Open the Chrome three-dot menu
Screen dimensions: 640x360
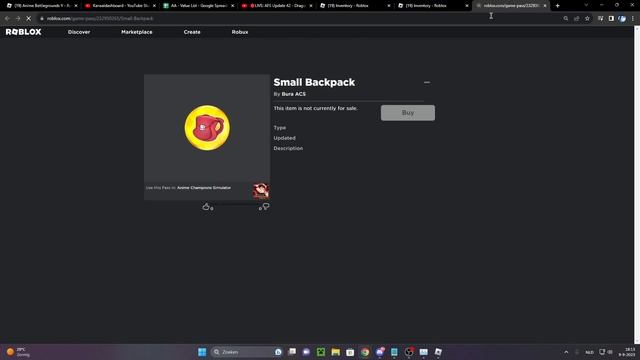pyautogui.click(x=633, y=18)
